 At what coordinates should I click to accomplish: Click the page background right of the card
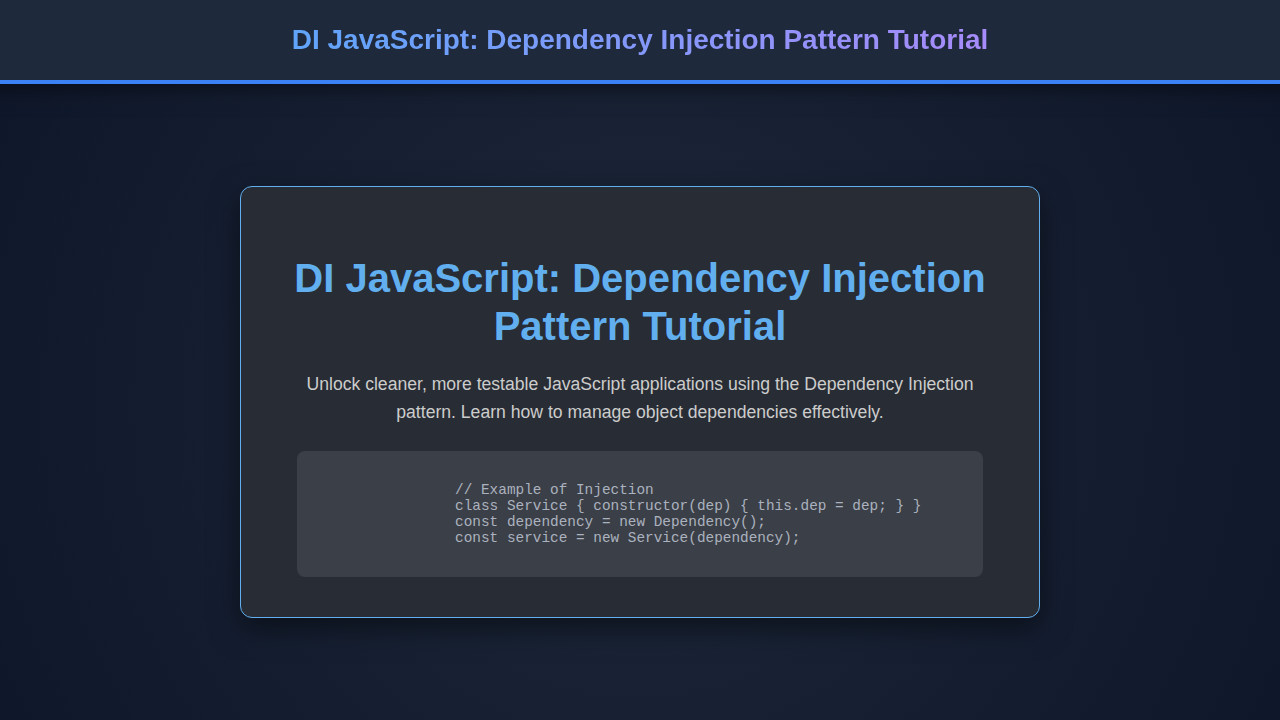(1160, 400)
